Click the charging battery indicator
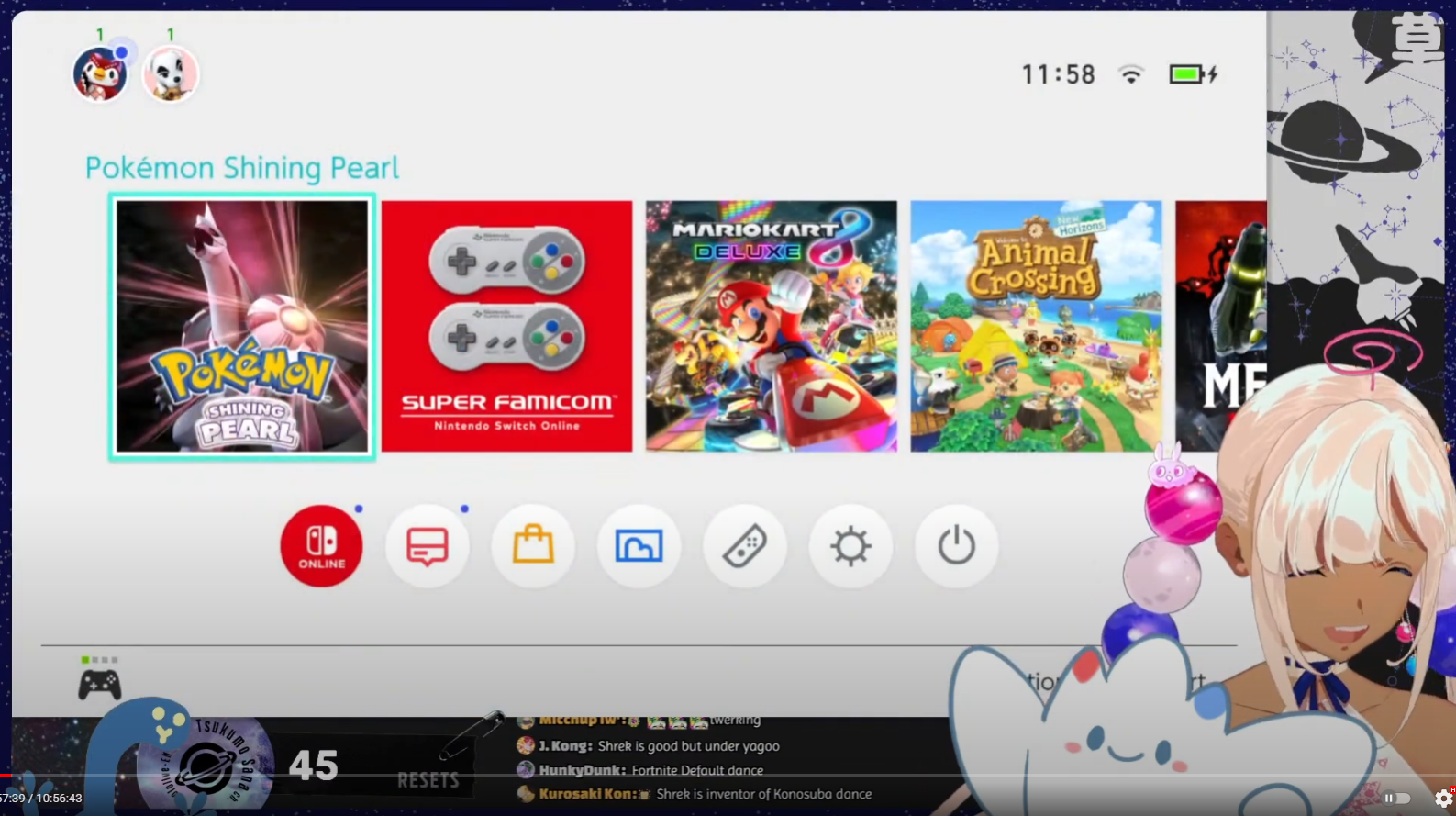The height and width of the screenshot is (816, 1456). coord(1193,74)
